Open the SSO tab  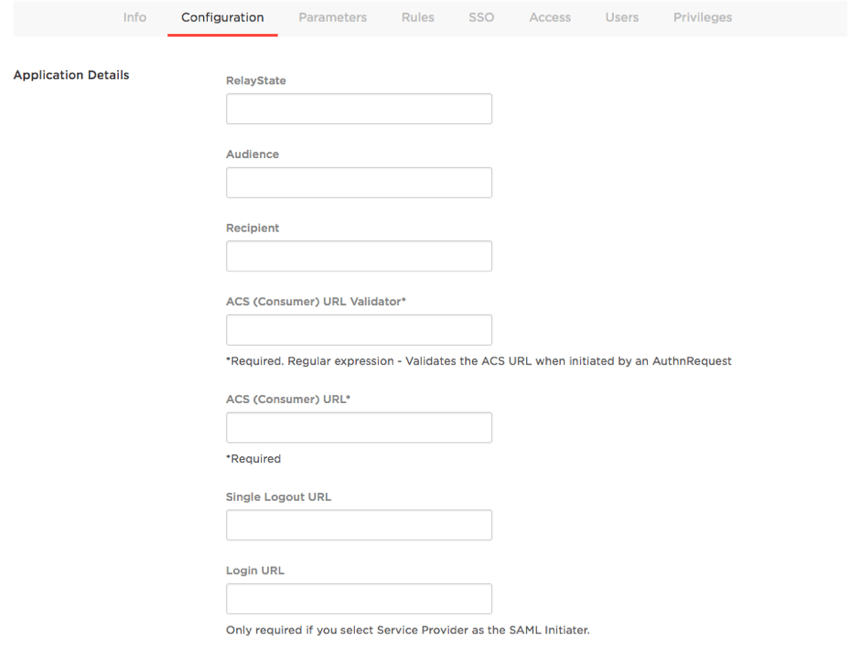(481, 17)
